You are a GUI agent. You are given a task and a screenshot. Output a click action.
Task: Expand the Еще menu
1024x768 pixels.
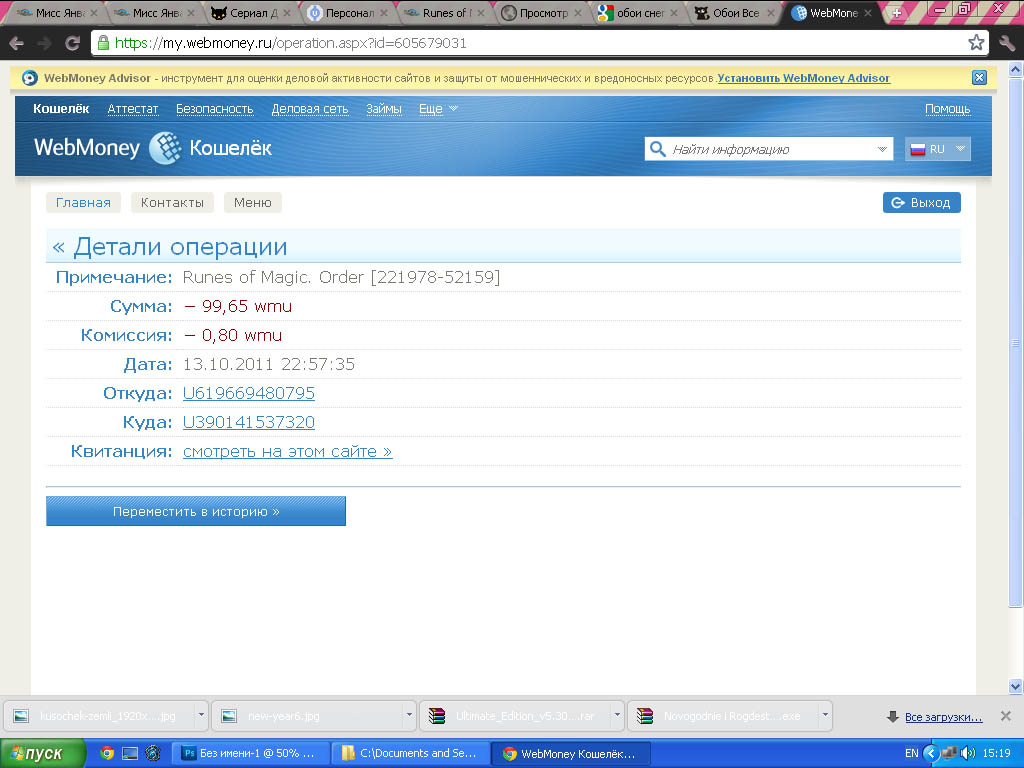[438, 109]
